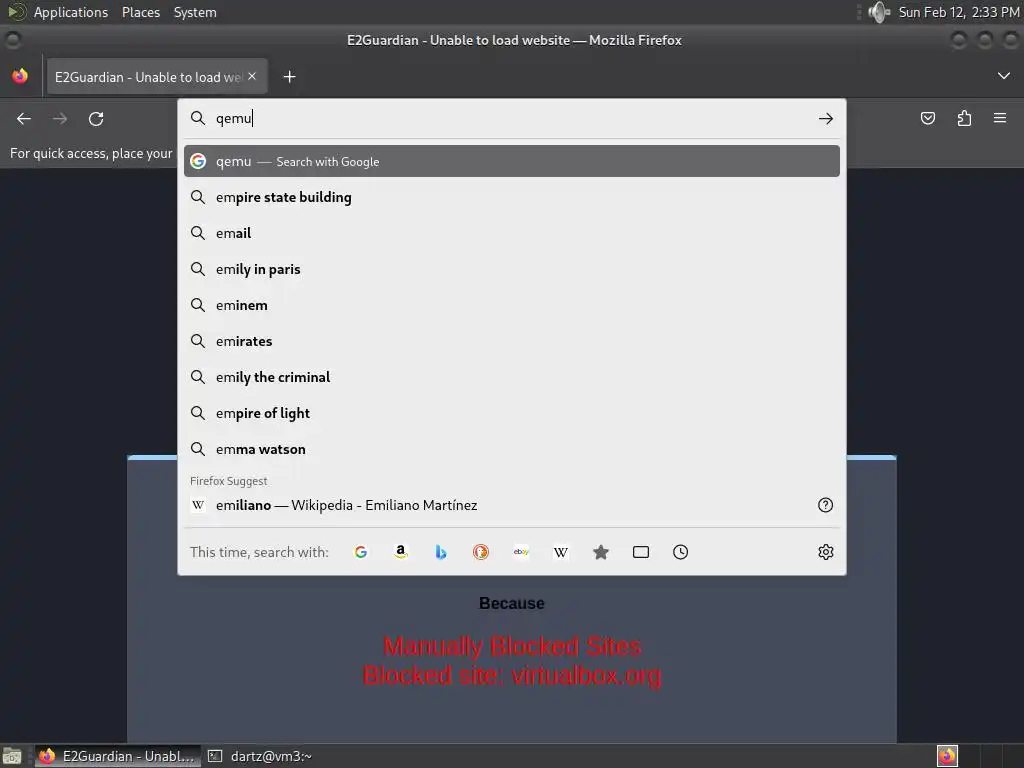Image resolution: width=1024 pixels, height=768 pixels.
Task: Open the Extensions puzzle icon
Action: point(964,118)
